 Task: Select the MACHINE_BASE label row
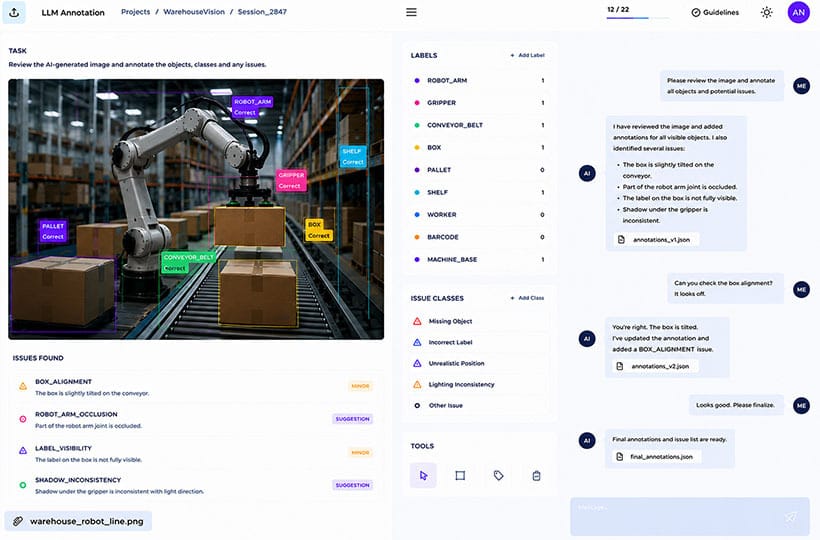pos(480,260)
